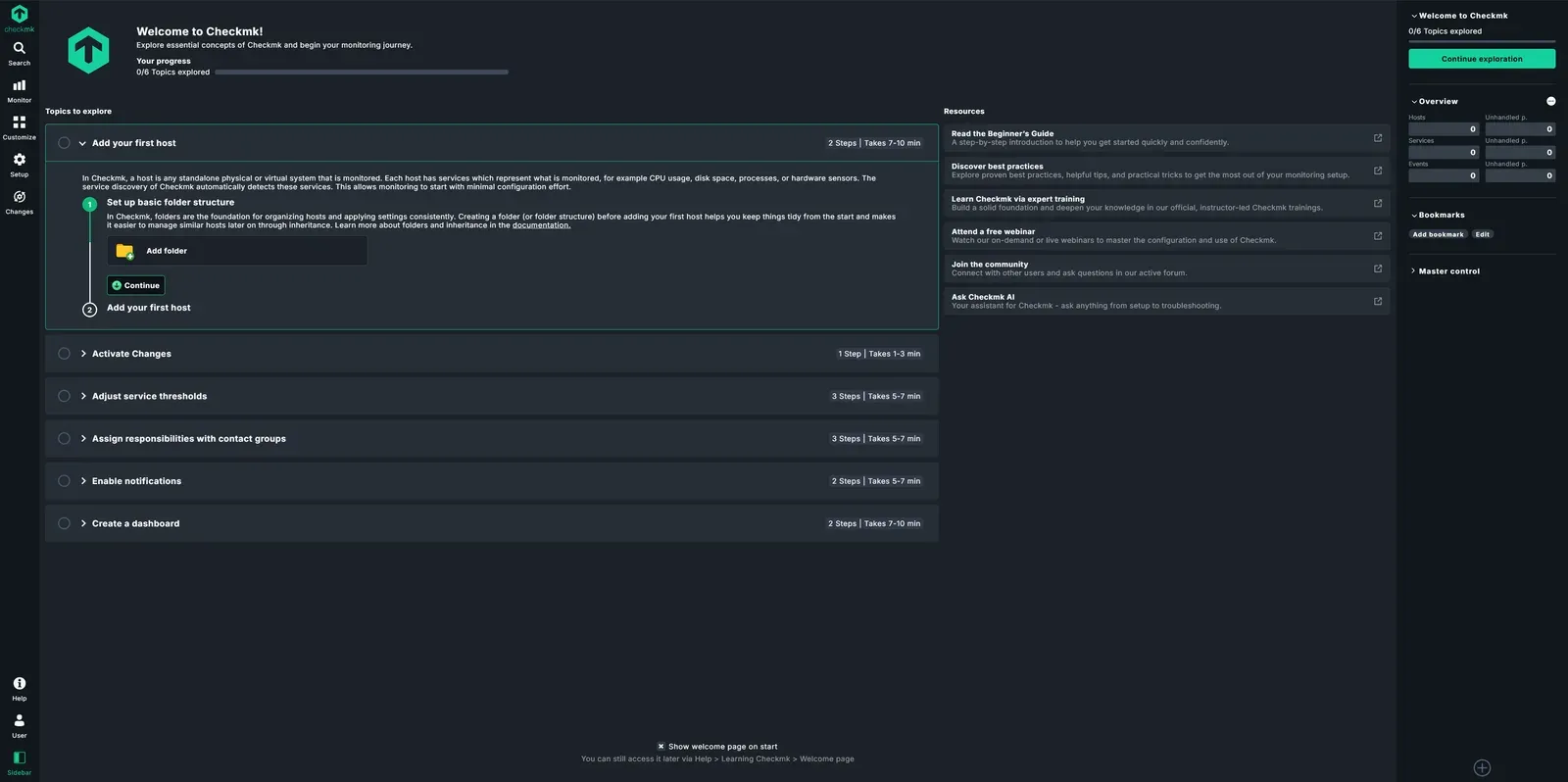This screenshot has width=1568, height=782.
Task: Open Ask Checkmk AI resource
Action: 1166,301
